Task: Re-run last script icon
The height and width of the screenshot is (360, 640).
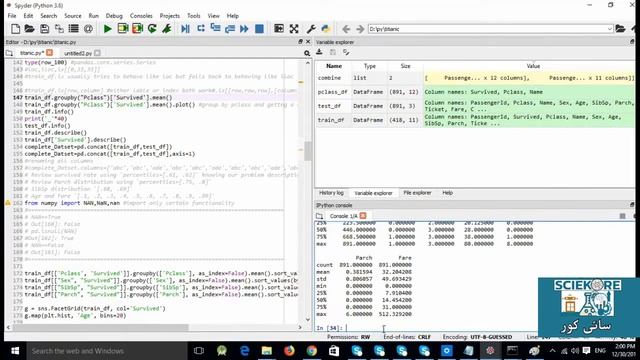Action: (x=152, y=29)
